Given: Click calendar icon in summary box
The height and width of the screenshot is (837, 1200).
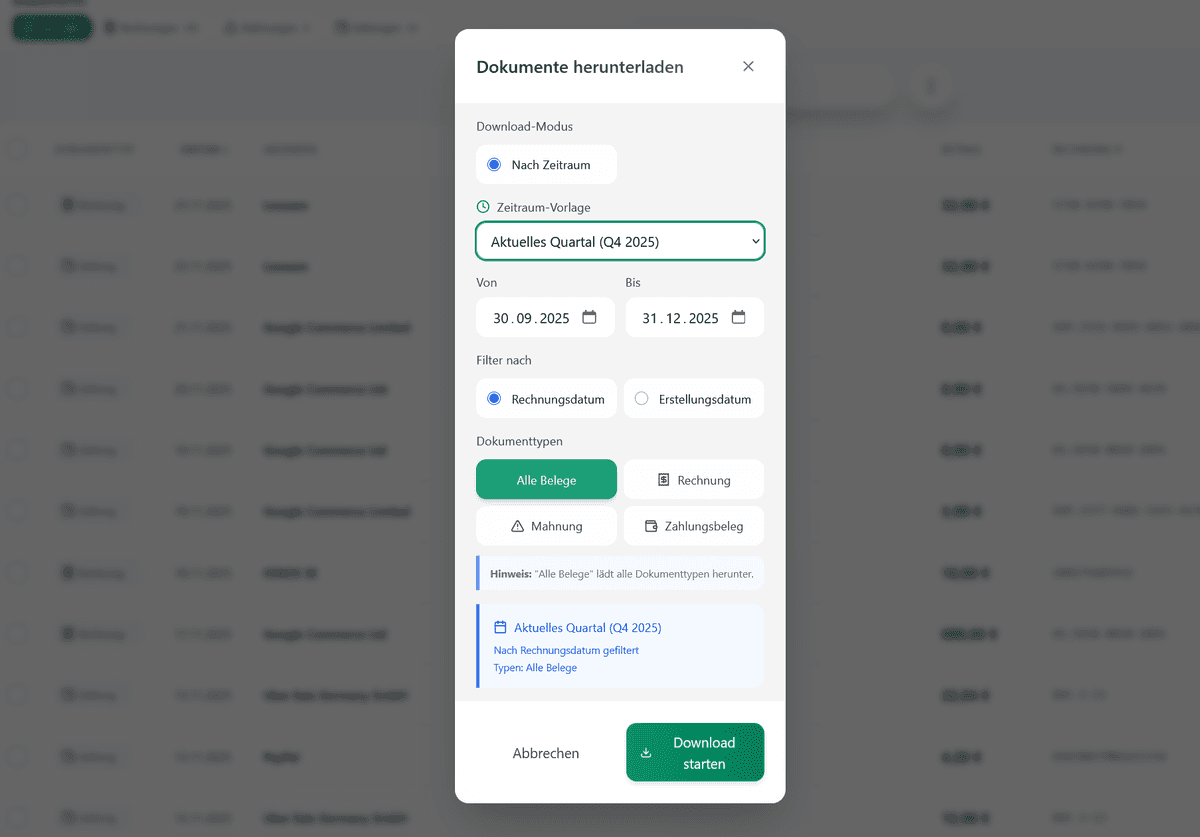Looking at the screenshot, I should point(500,628).
